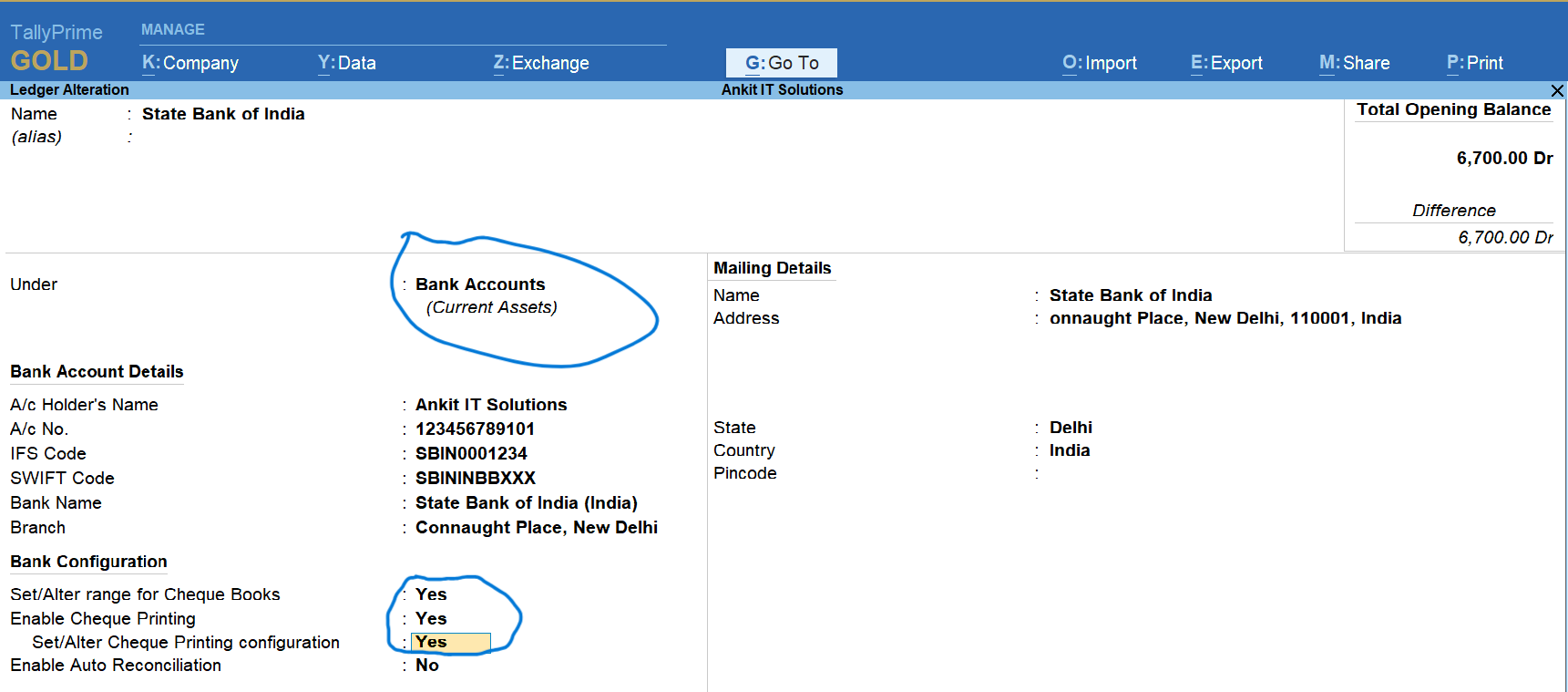Click the Difference label
The height and width of the screenshot is (692, 1568).
(1454, 211)
